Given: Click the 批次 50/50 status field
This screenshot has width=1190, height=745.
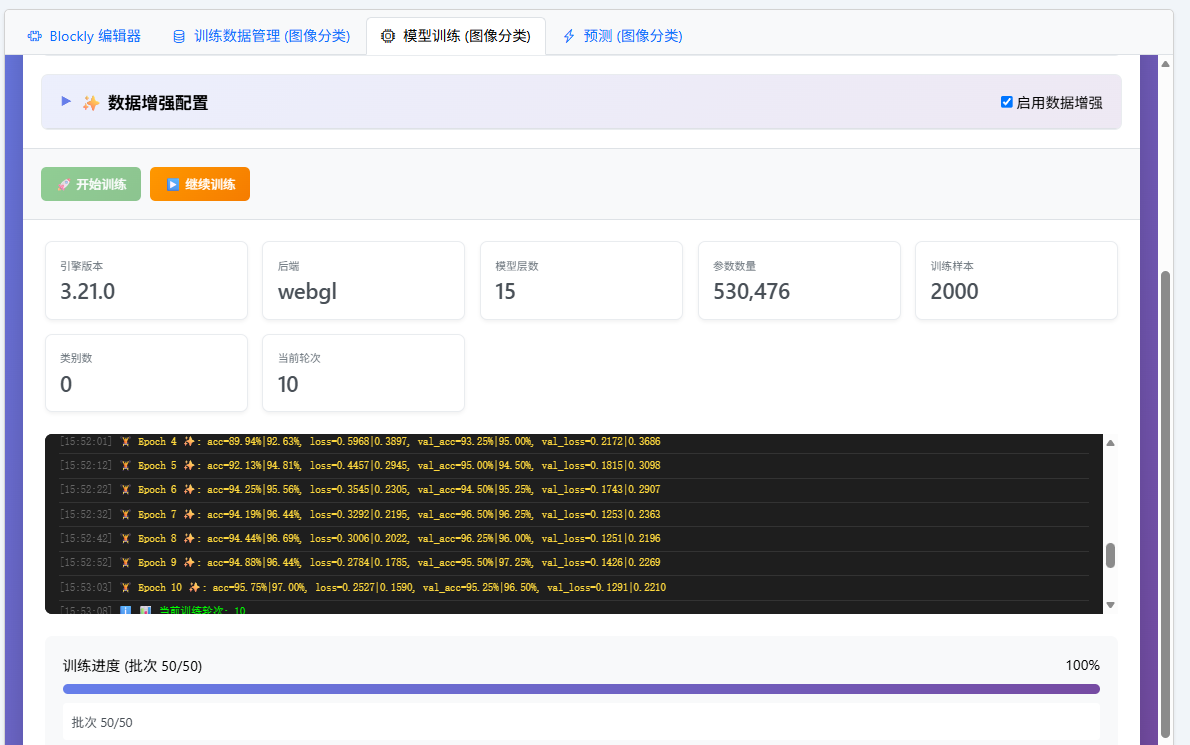Looking at the screenshot, I should pyautogui.click(x=581, y=722).
